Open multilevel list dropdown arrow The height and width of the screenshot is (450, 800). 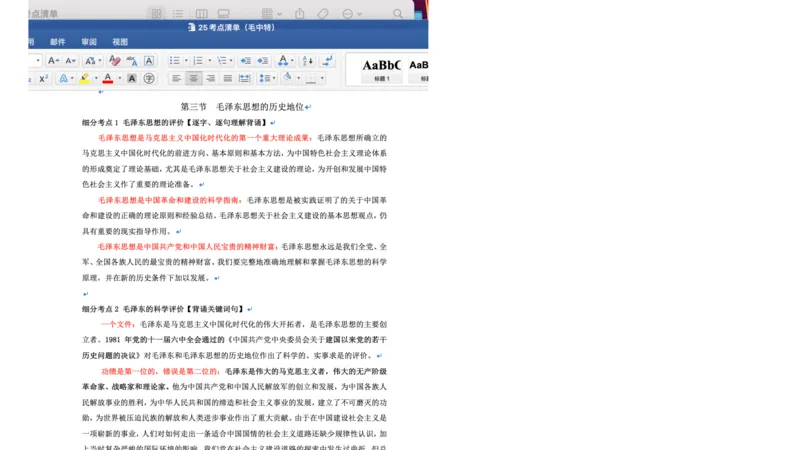click(231, 61)
